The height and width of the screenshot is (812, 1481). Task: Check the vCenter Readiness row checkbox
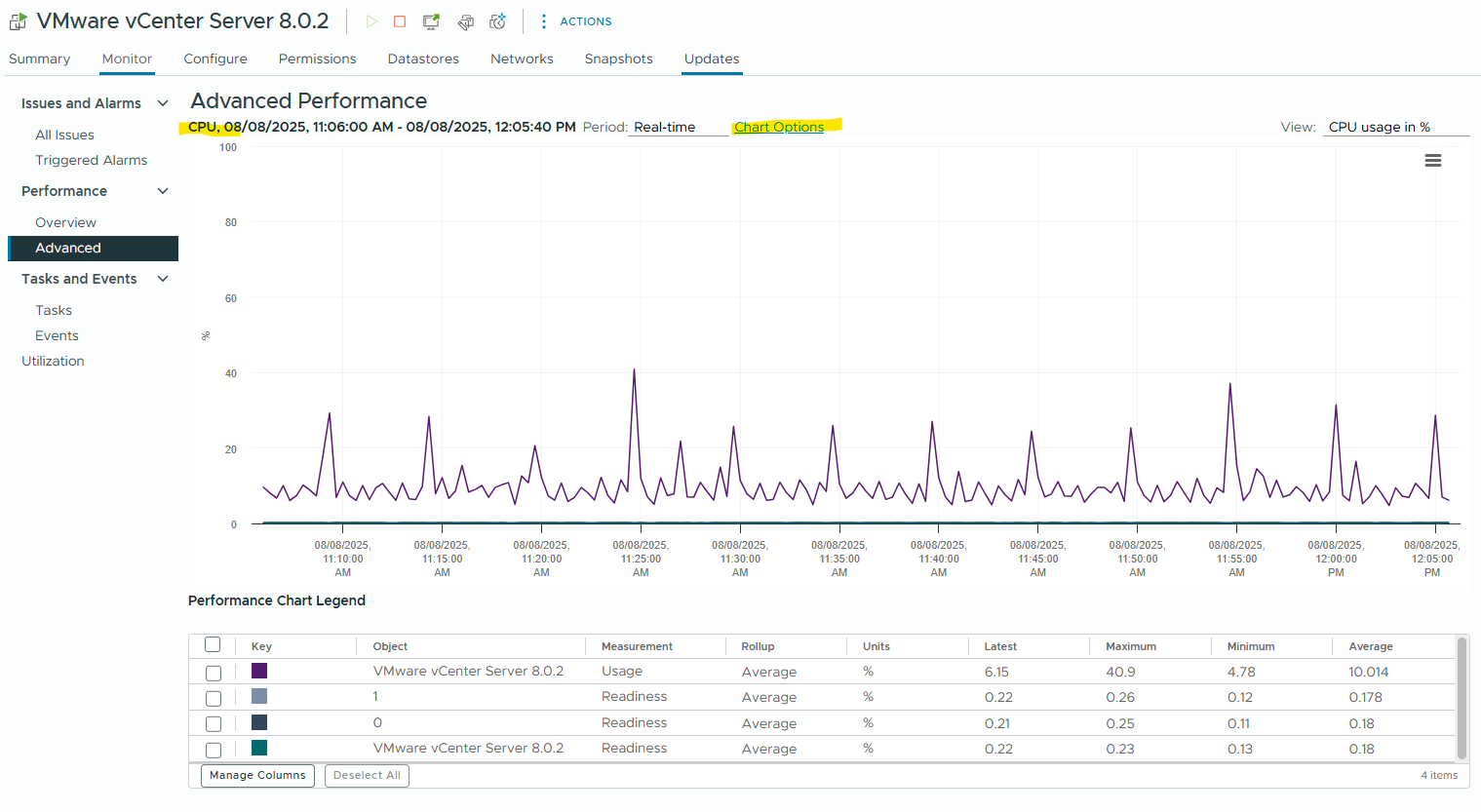214,750
